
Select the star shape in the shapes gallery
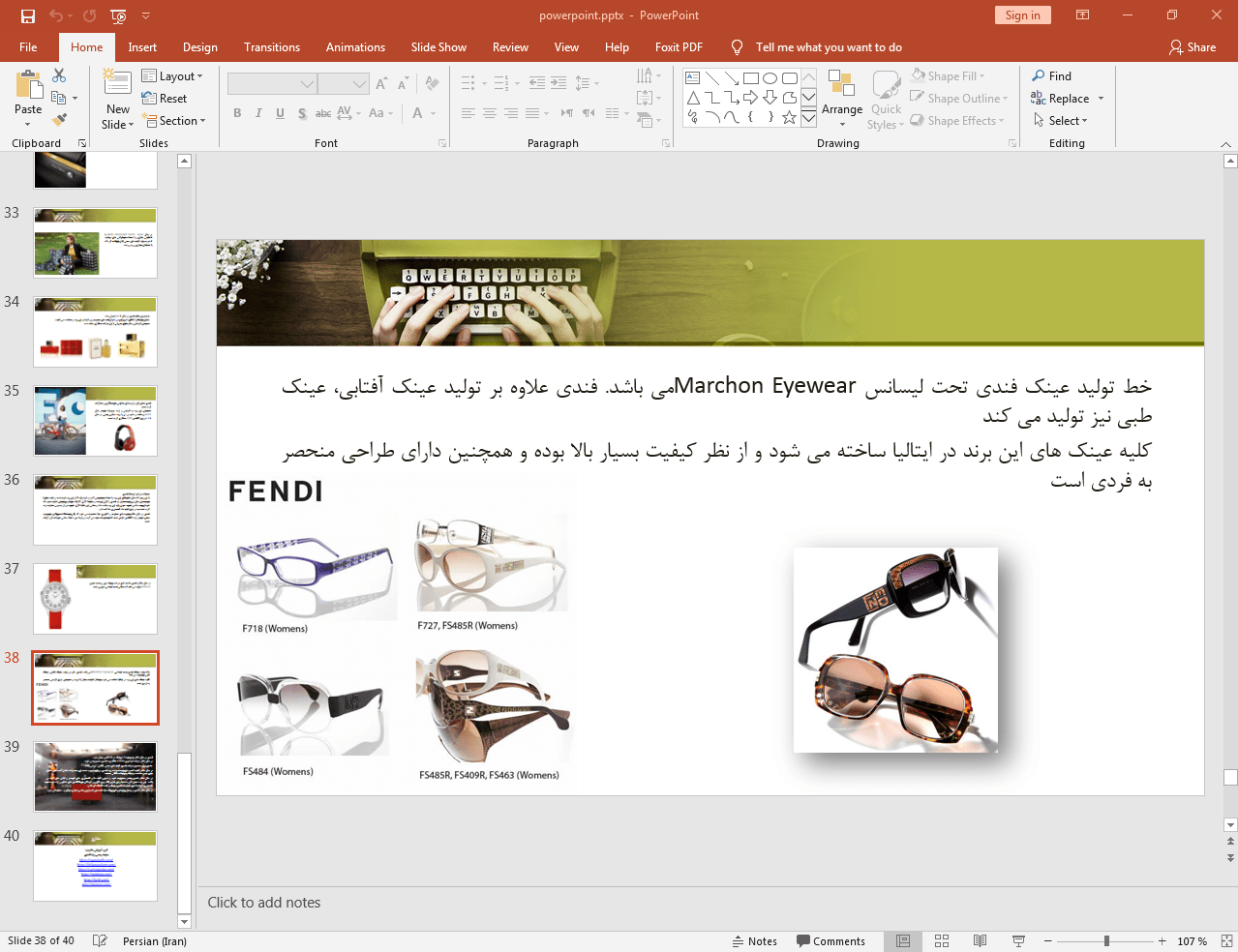click(x=789, y=117)
